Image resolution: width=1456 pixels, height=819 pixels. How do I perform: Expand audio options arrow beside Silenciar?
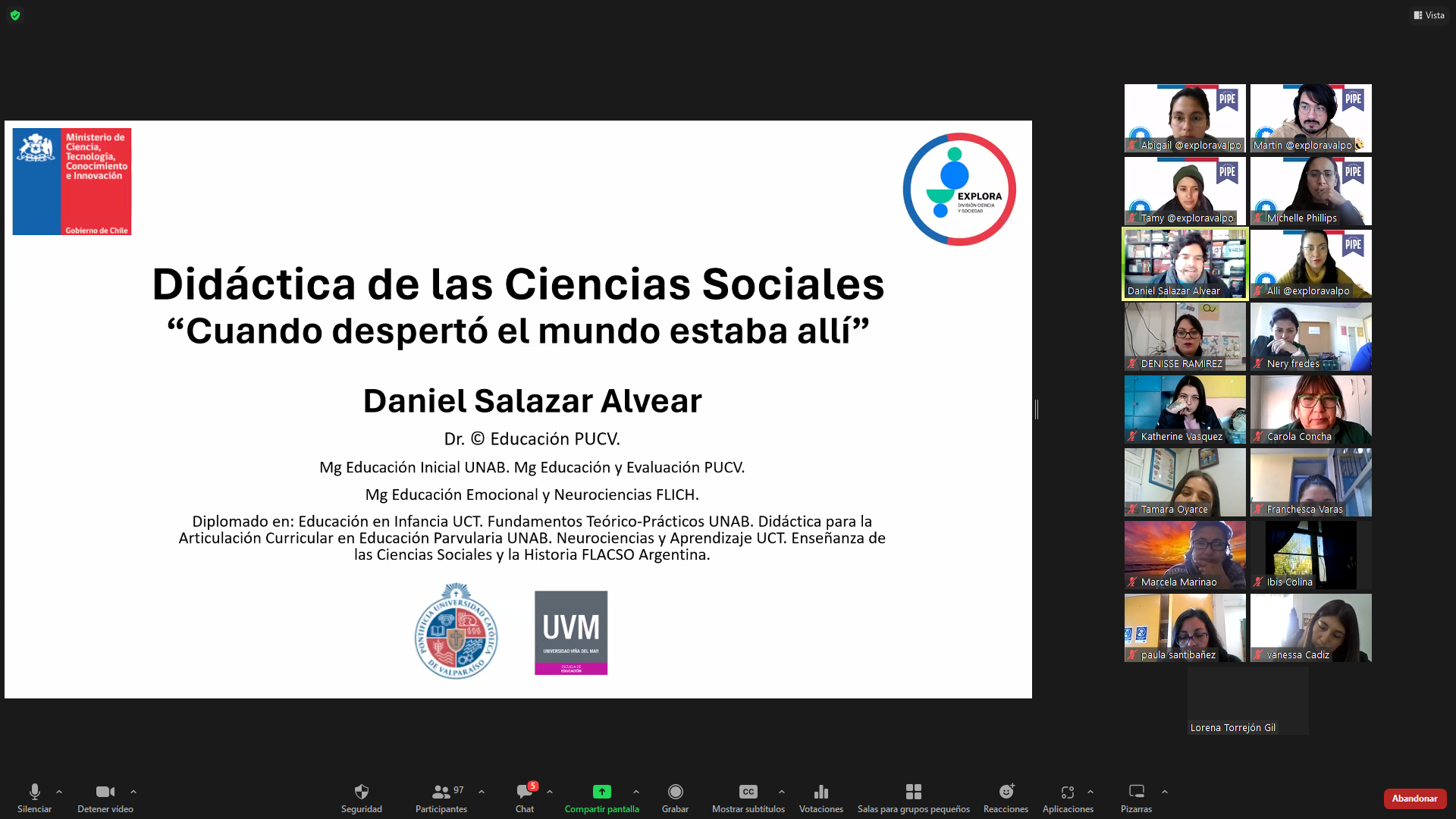click(x=59, y=792)
